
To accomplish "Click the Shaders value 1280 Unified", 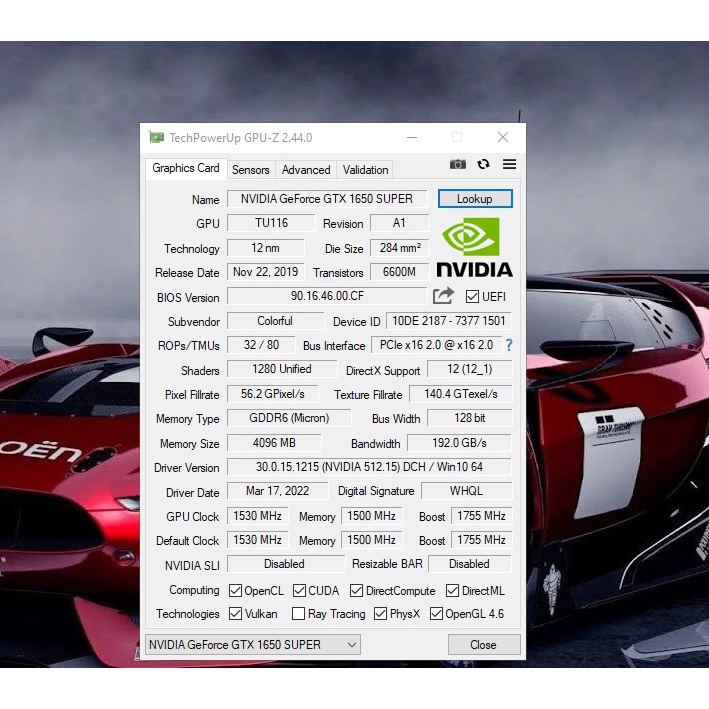I will (282, 369).
